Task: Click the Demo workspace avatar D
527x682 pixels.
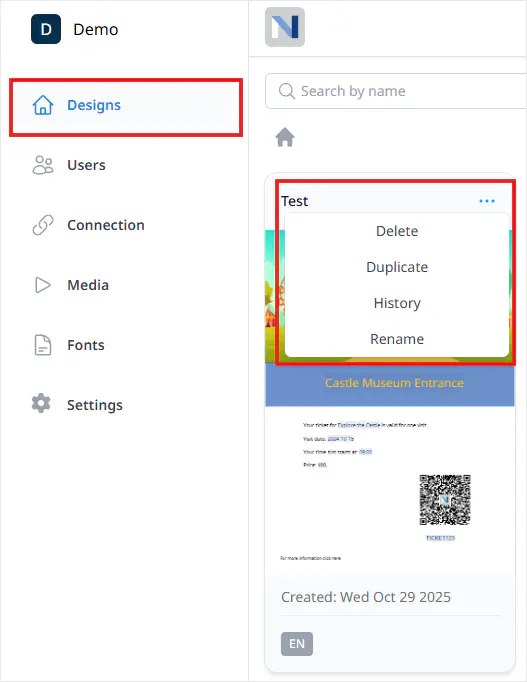Action: (46, 29)
